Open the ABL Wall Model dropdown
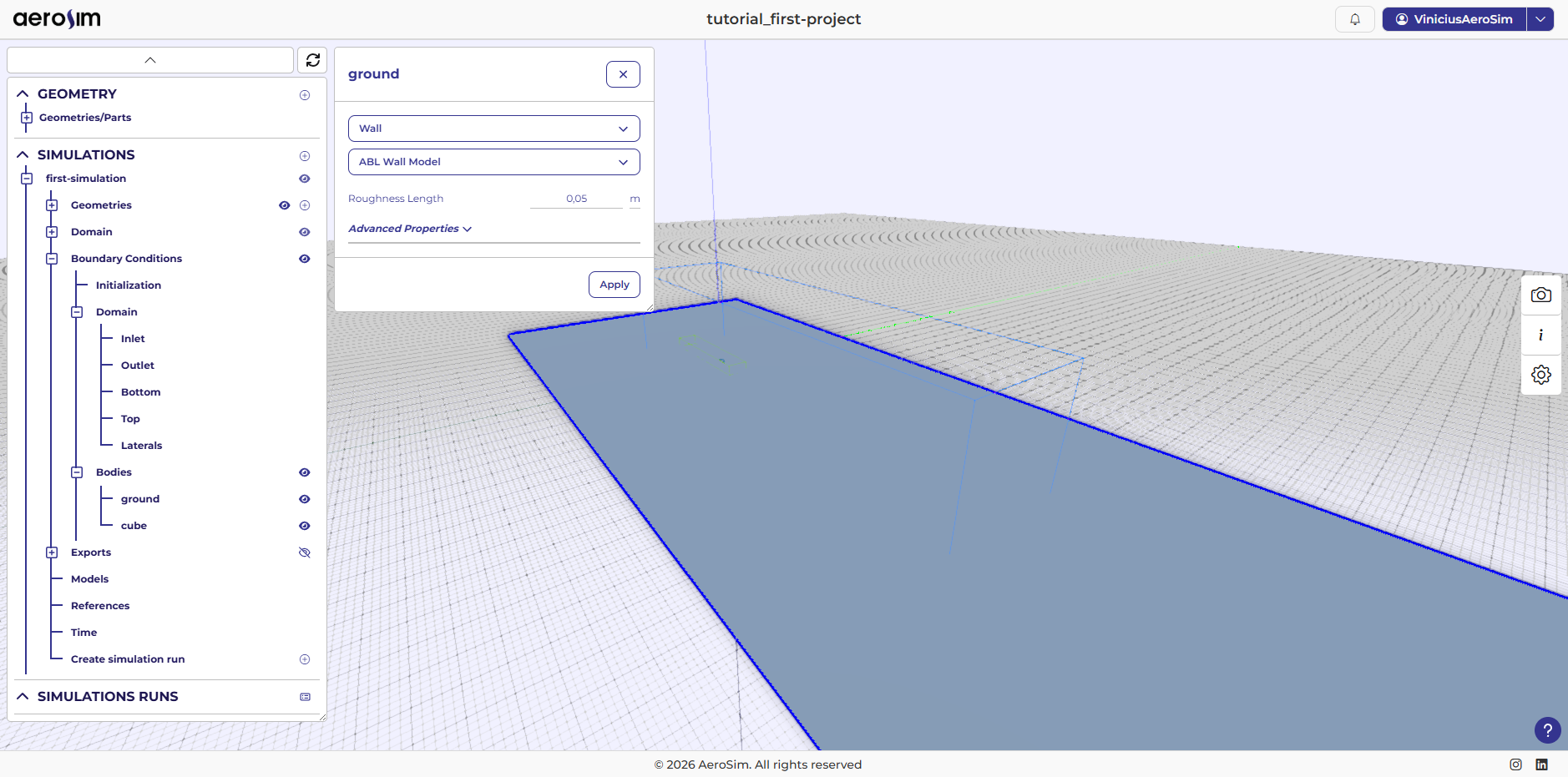Image resolution: width=1568 pixels, height=777 pixels. pyautogui.click(x=493, y=162)
